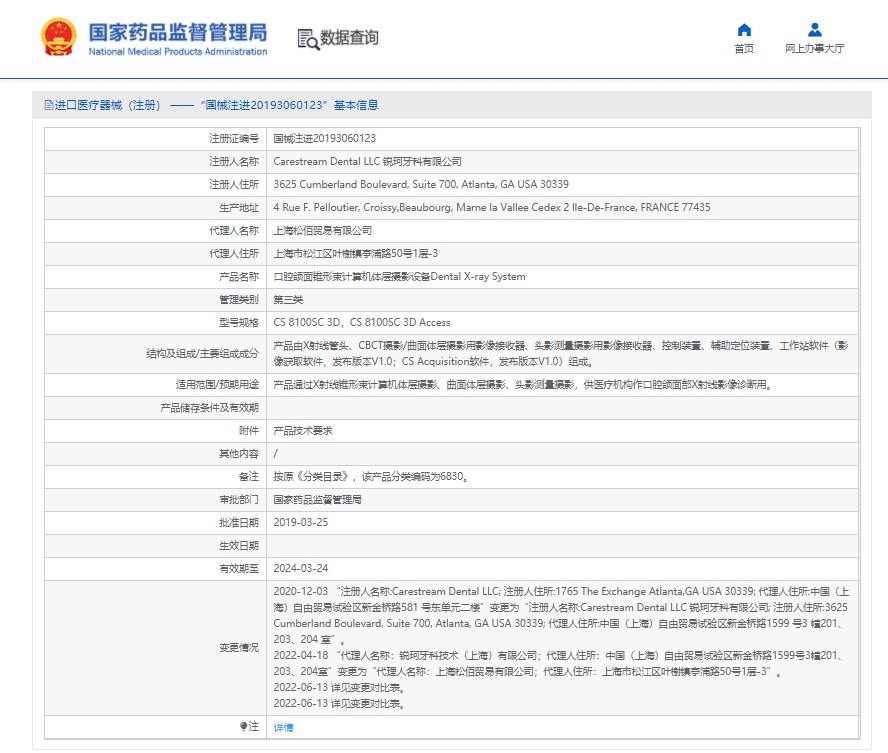Select the Carestream Dental LLC registrant name
This screenshot has width=888, height=753.
click(x=367, y=162)
